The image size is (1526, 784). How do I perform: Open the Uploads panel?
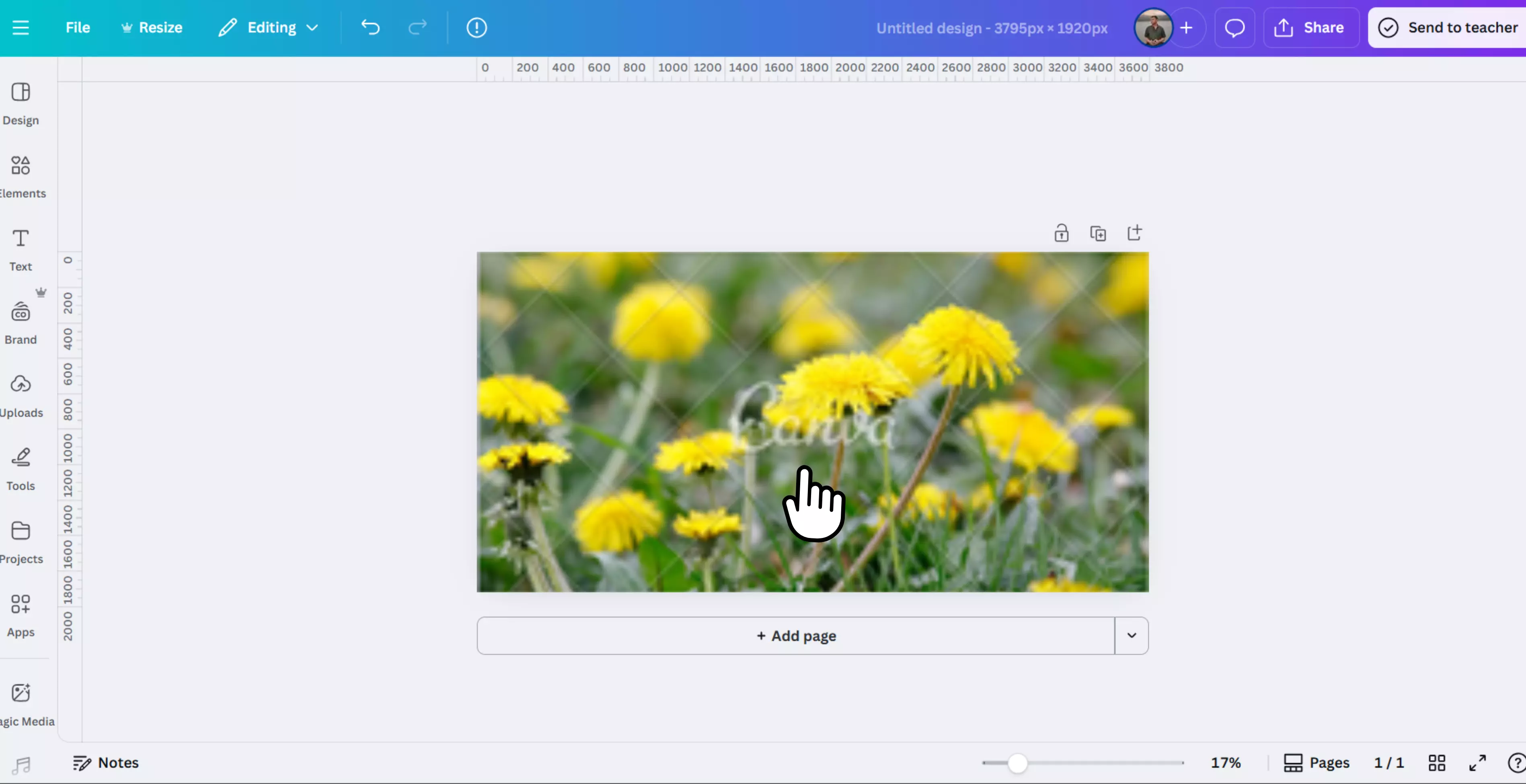[21, 396]
